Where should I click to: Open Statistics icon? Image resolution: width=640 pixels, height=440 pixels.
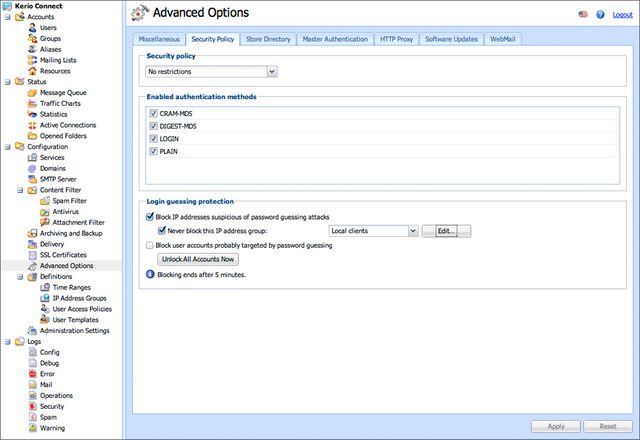pyautogui.click(x=33, y=114)
